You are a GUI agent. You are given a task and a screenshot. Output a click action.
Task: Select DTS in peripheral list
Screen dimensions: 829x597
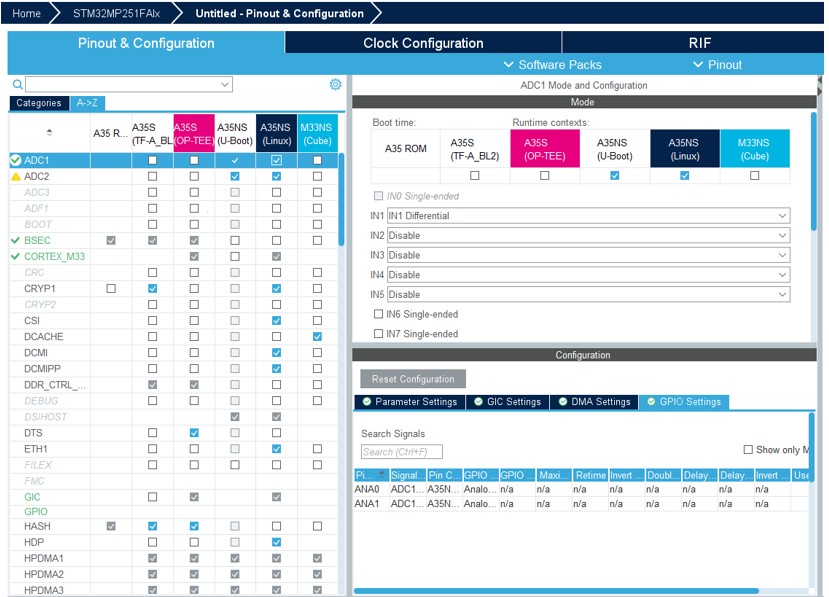pyautogui.click(x=33, y=433)
